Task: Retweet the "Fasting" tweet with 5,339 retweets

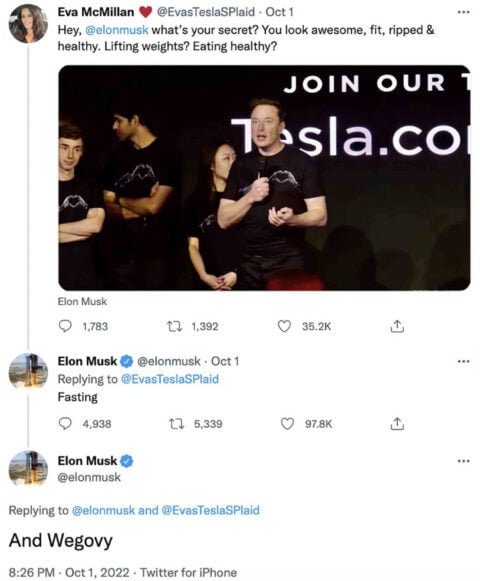Action: coord(176,424)
